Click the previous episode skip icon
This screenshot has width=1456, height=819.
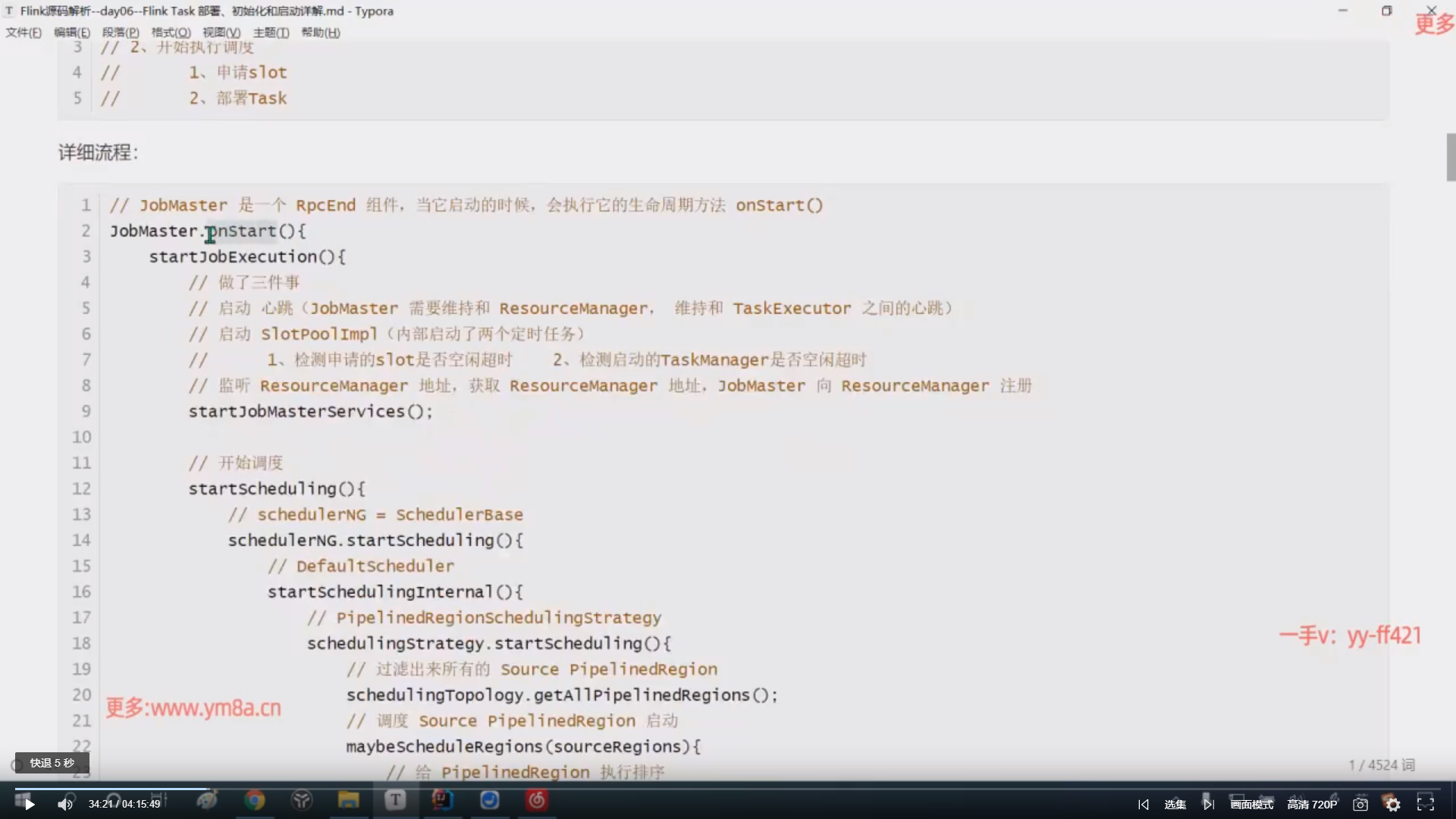tap(1144, 804)
